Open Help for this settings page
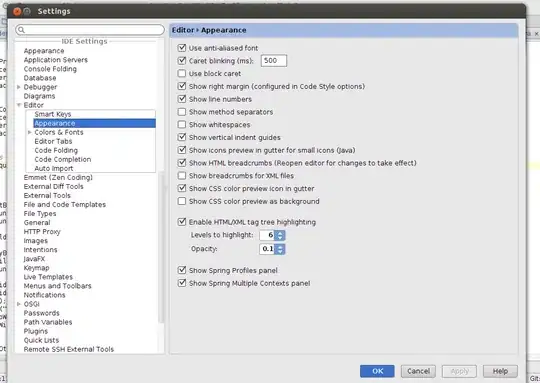 tap(500, 371)
